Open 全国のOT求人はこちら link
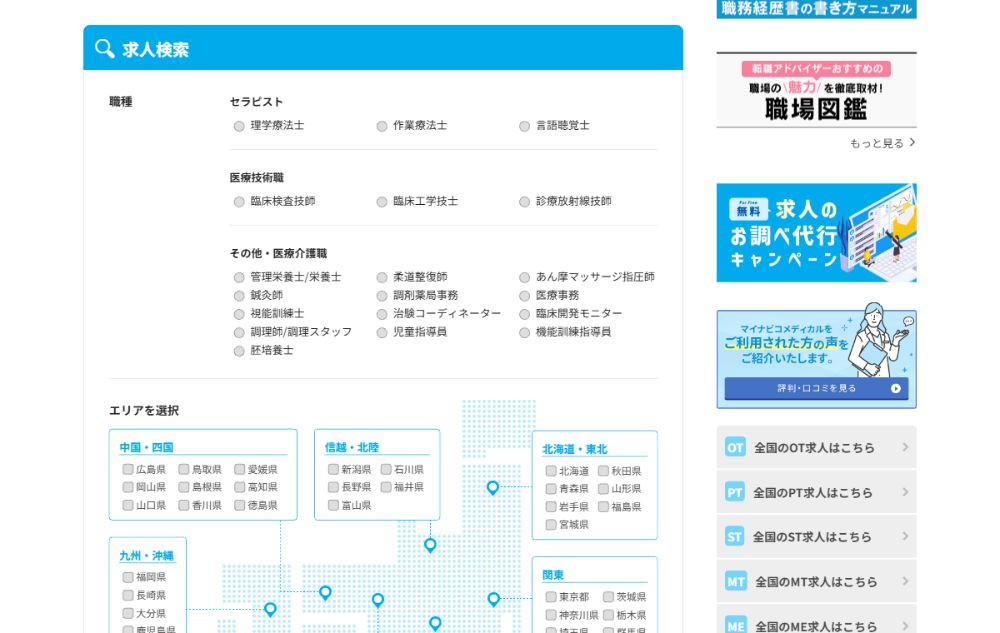 click(x=816, y=447)
